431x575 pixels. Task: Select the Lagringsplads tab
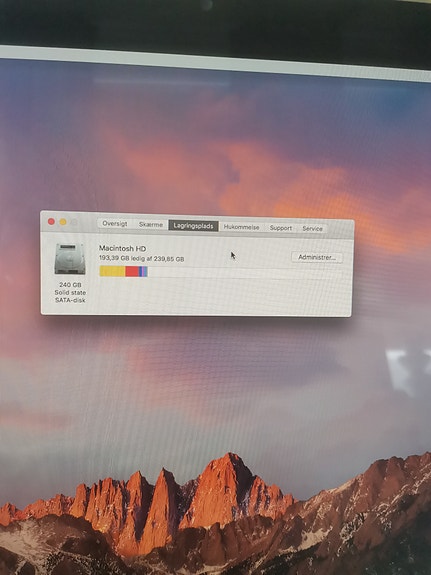click(193, 226)
